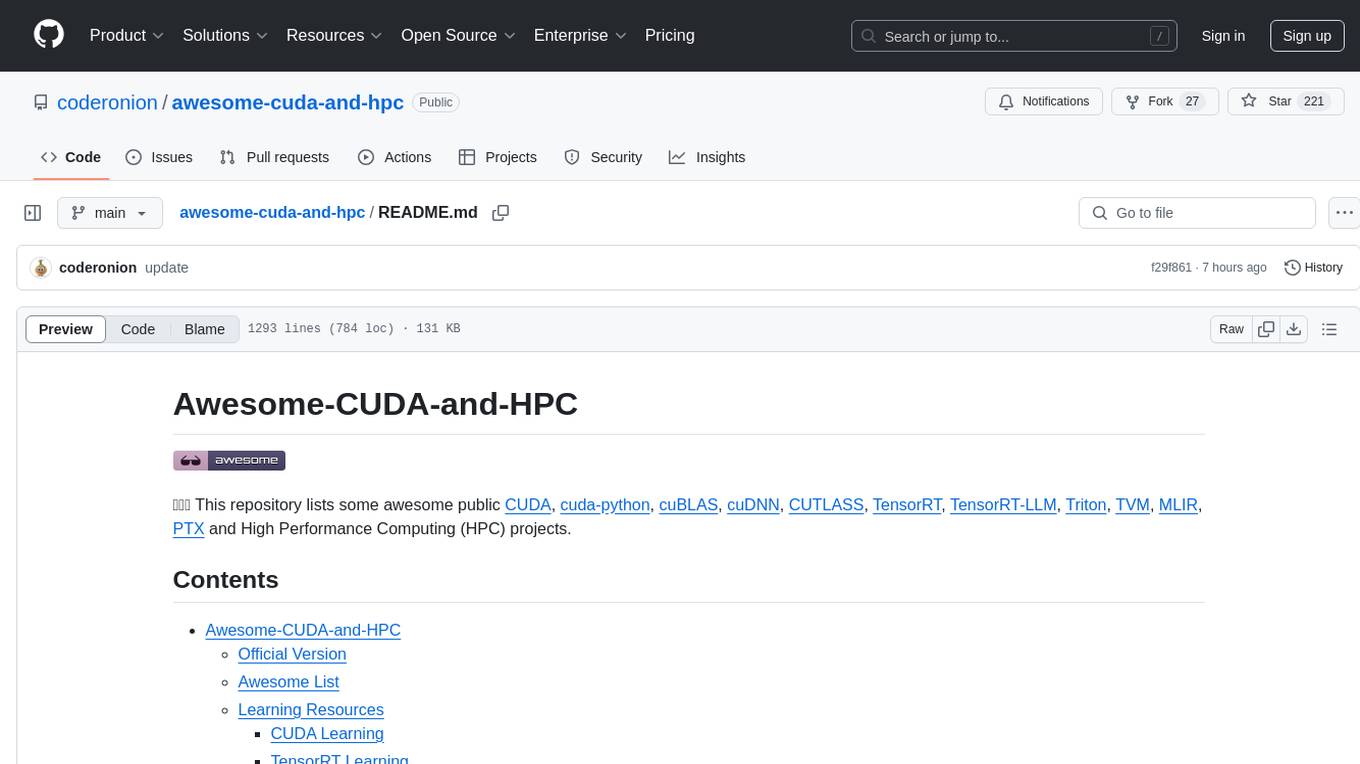Open the CUTLASS link

[826, 505]
